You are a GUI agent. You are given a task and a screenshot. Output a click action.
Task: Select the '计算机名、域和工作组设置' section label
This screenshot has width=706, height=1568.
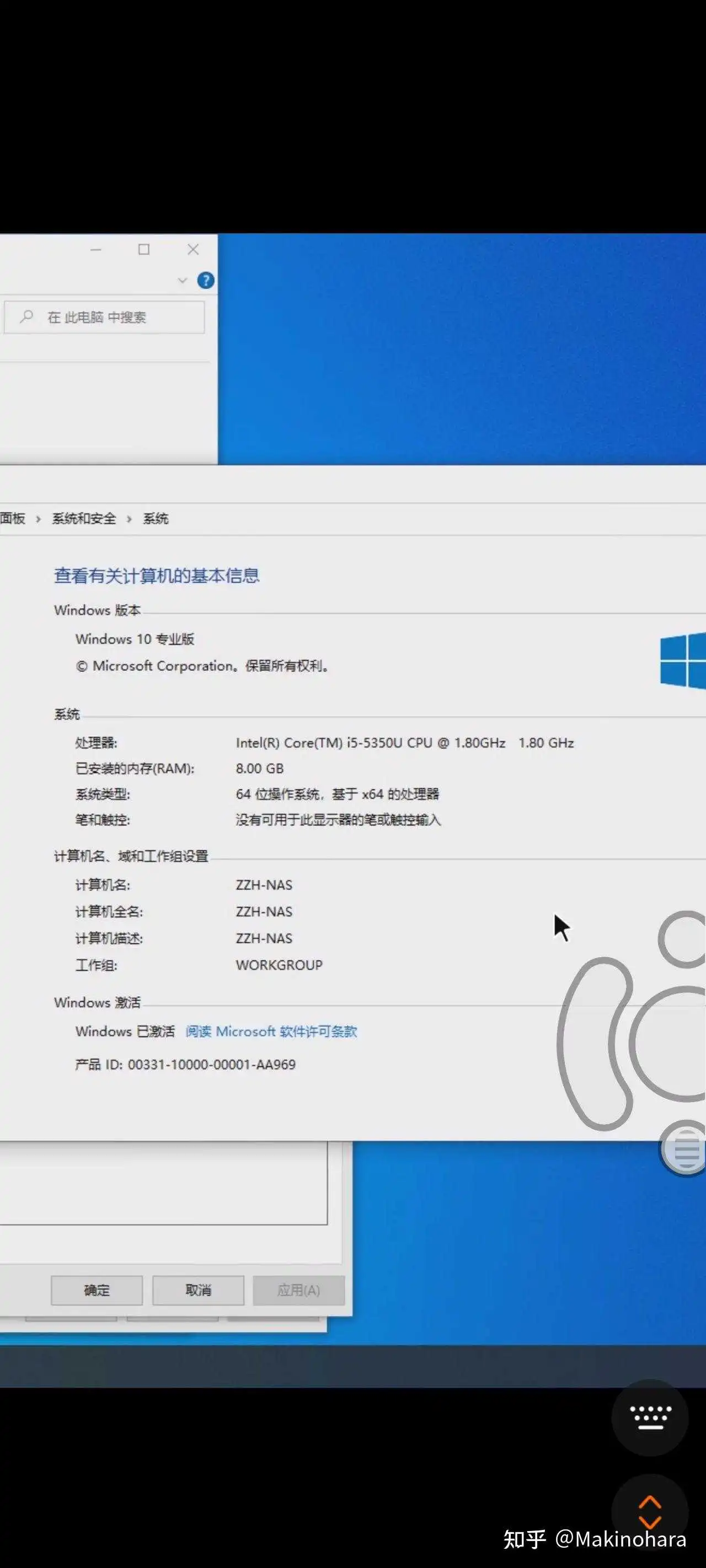[131, 856]
